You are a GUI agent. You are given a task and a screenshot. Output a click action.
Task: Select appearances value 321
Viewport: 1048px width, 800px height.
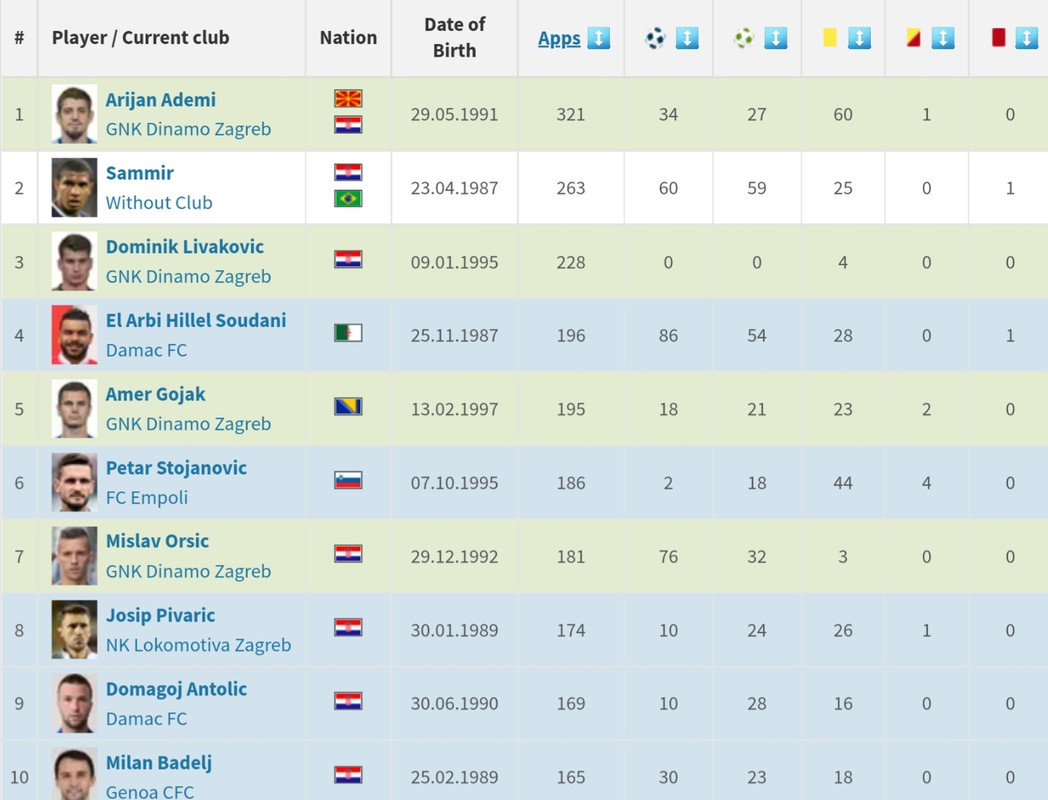tap(571, 114)
